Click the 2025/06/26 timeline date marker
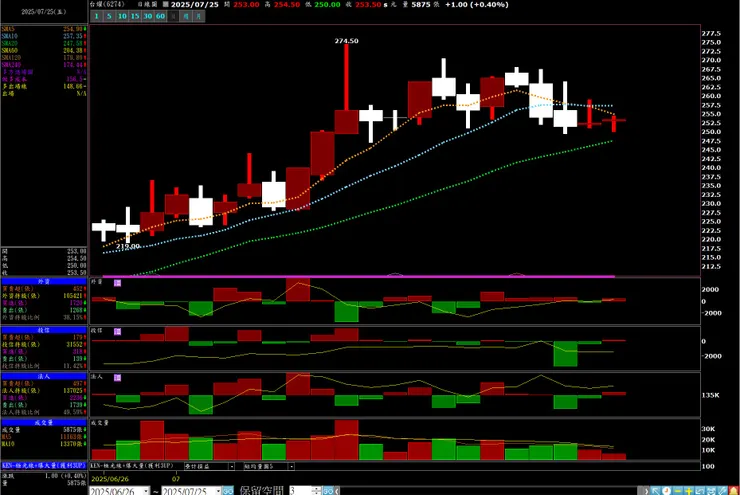The image size is (740, 495). [x=110, y=479]
